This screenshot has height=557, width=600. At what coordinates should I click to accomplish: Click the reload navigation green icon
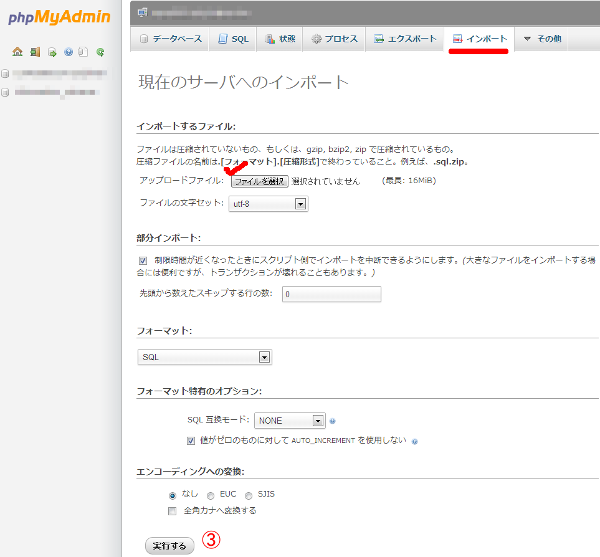[x=100, y=52]
